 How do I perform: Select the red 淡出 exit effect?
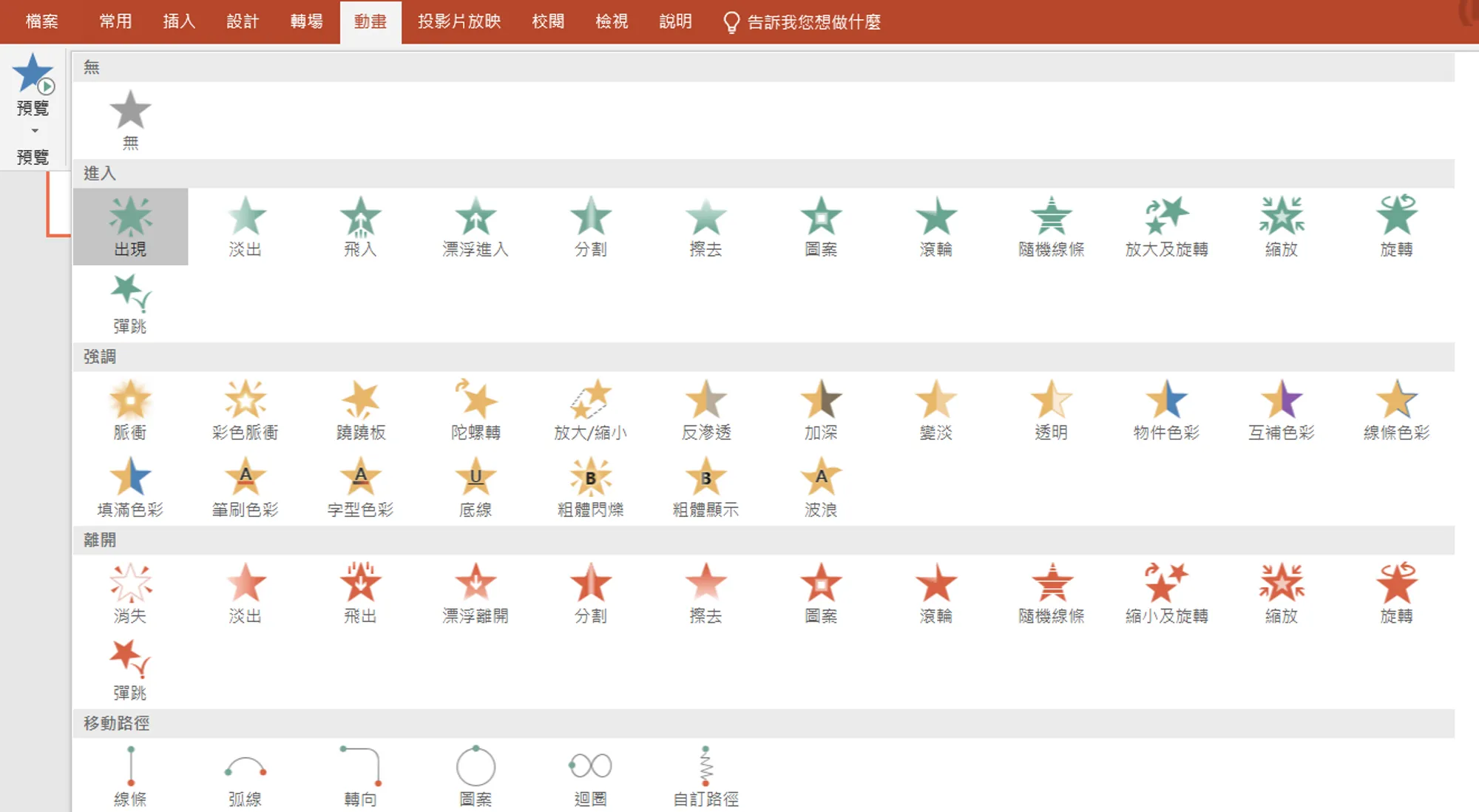tap(246, 593)
